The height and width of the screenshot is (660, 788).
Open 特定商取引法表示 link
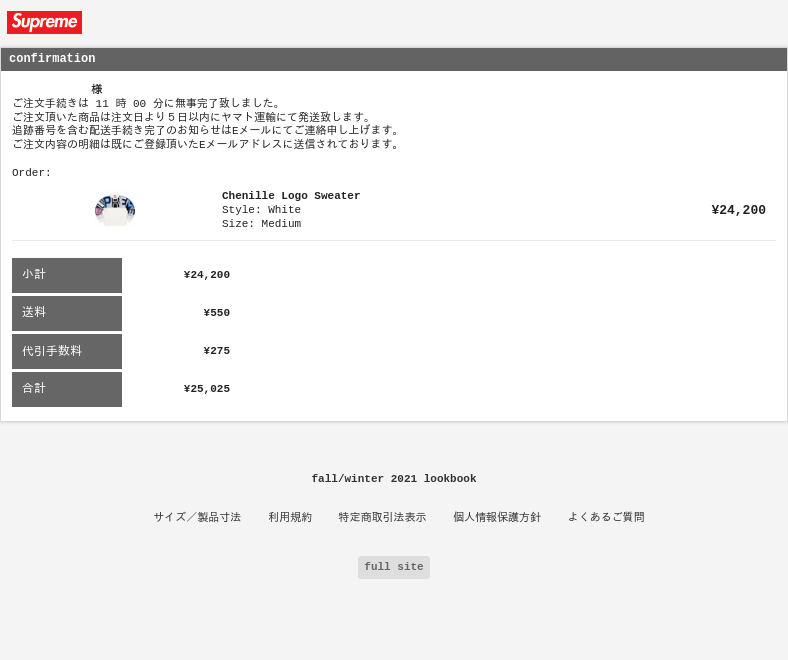382,517
